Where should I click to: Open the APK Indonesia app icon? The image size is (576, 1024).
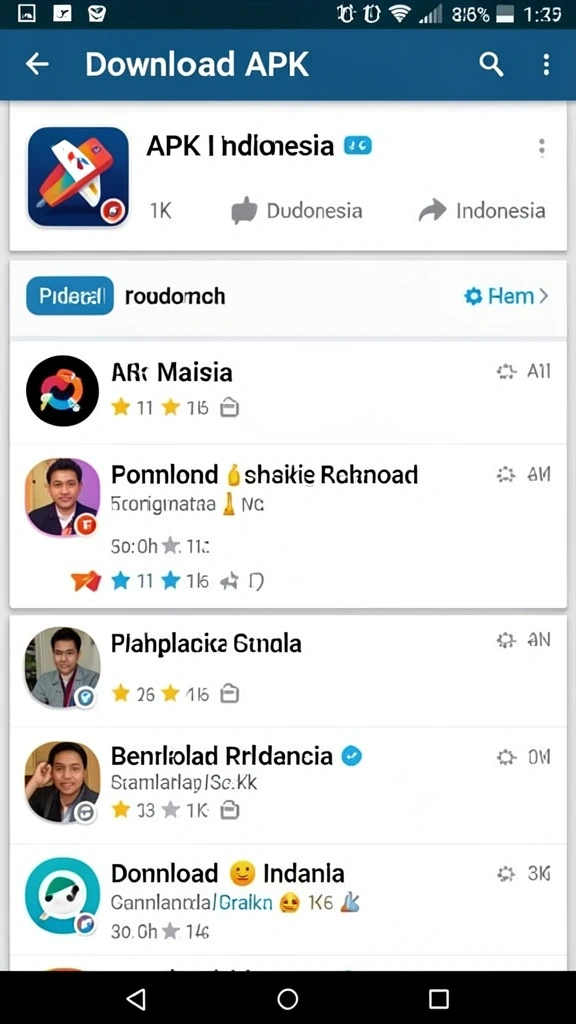click(x=78, y=176)
